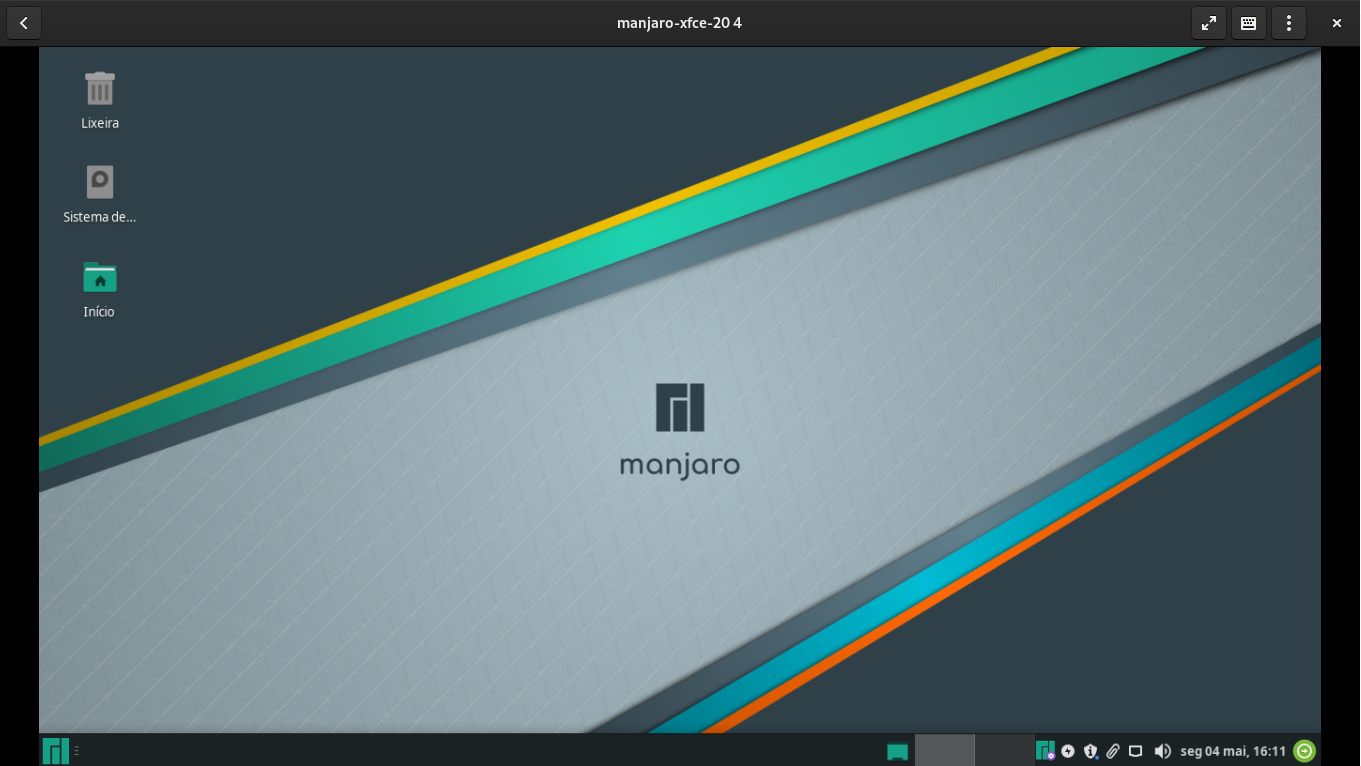Open the display settings tray icon
This screenshot has height=766, width=1361.
click(x=1136, y=750)
